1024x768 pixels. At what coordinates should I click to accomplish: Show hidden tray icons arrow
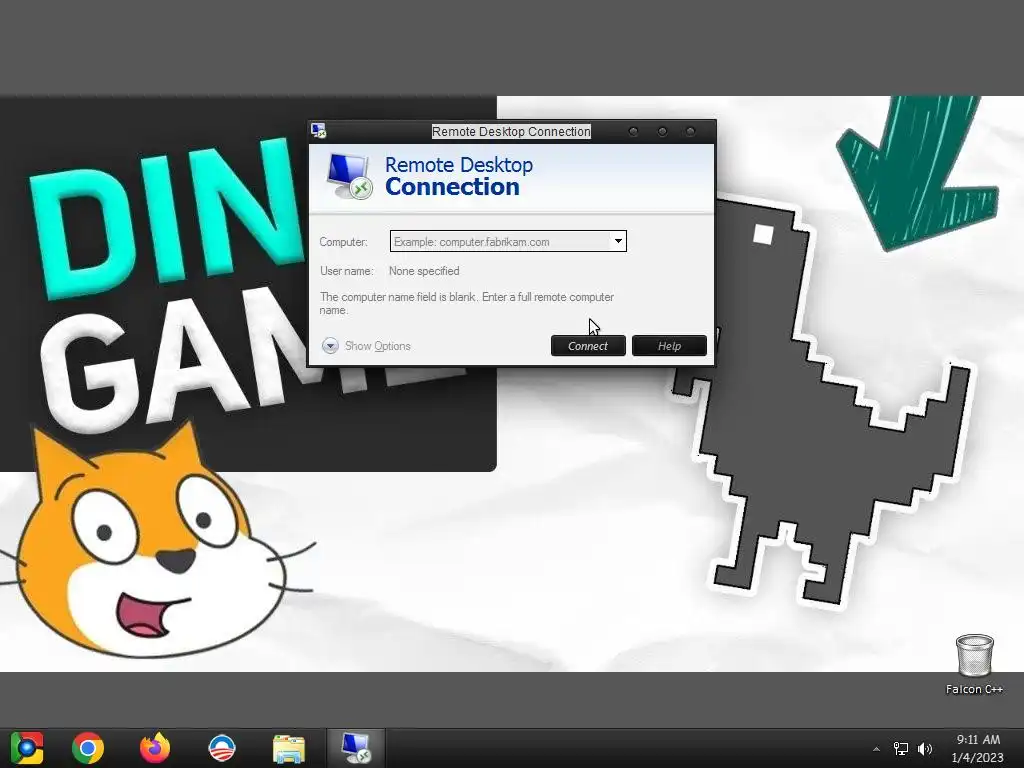click(876, 749)
